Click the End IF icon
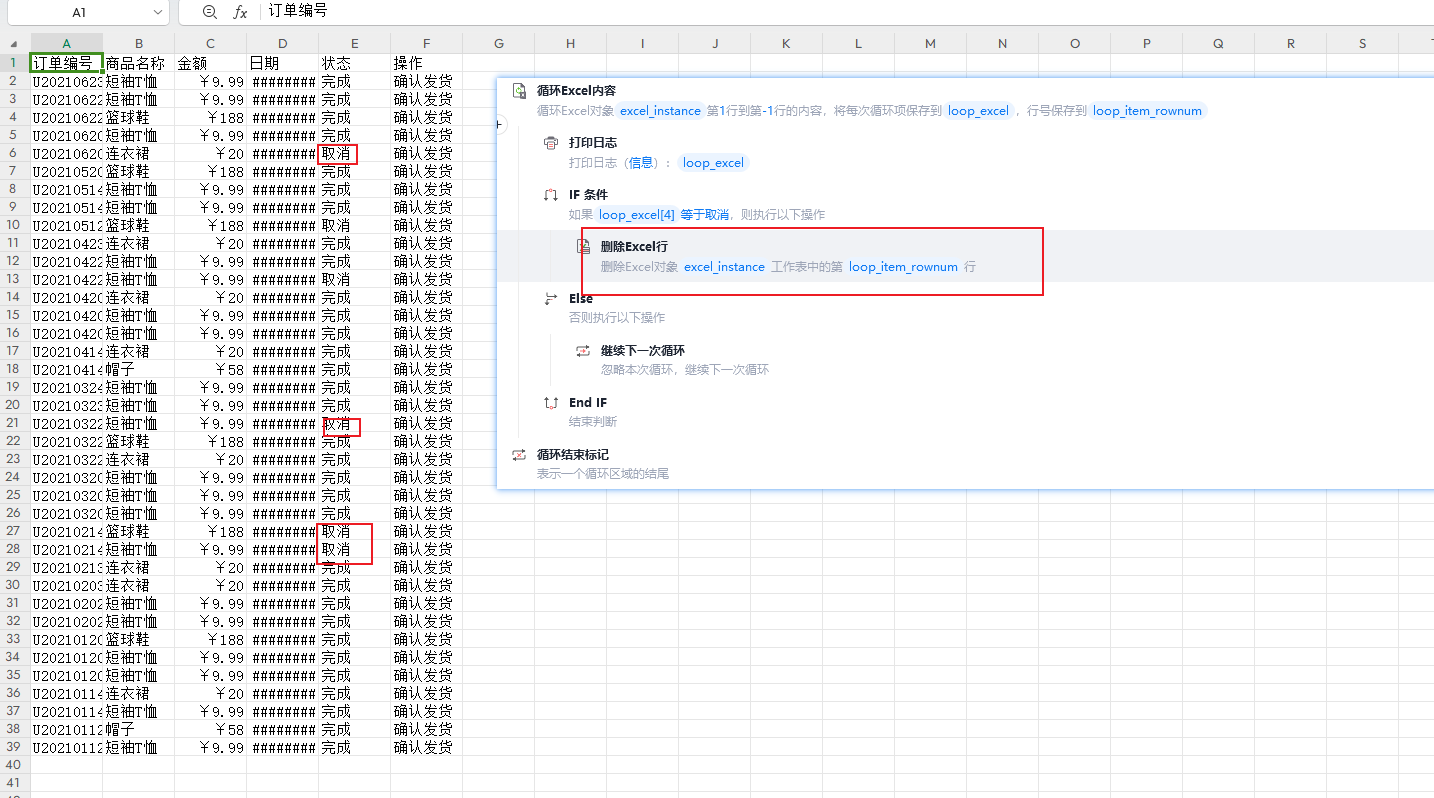Image resolution: width=1434 pixels, height=798 pixels. click(x=551, y=403)
